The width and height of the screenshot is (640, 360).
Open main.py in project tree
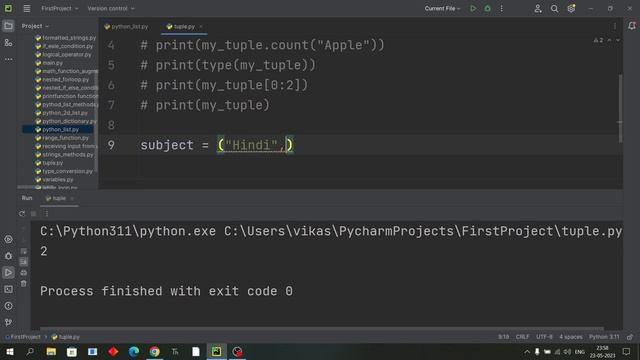[49, 63]
